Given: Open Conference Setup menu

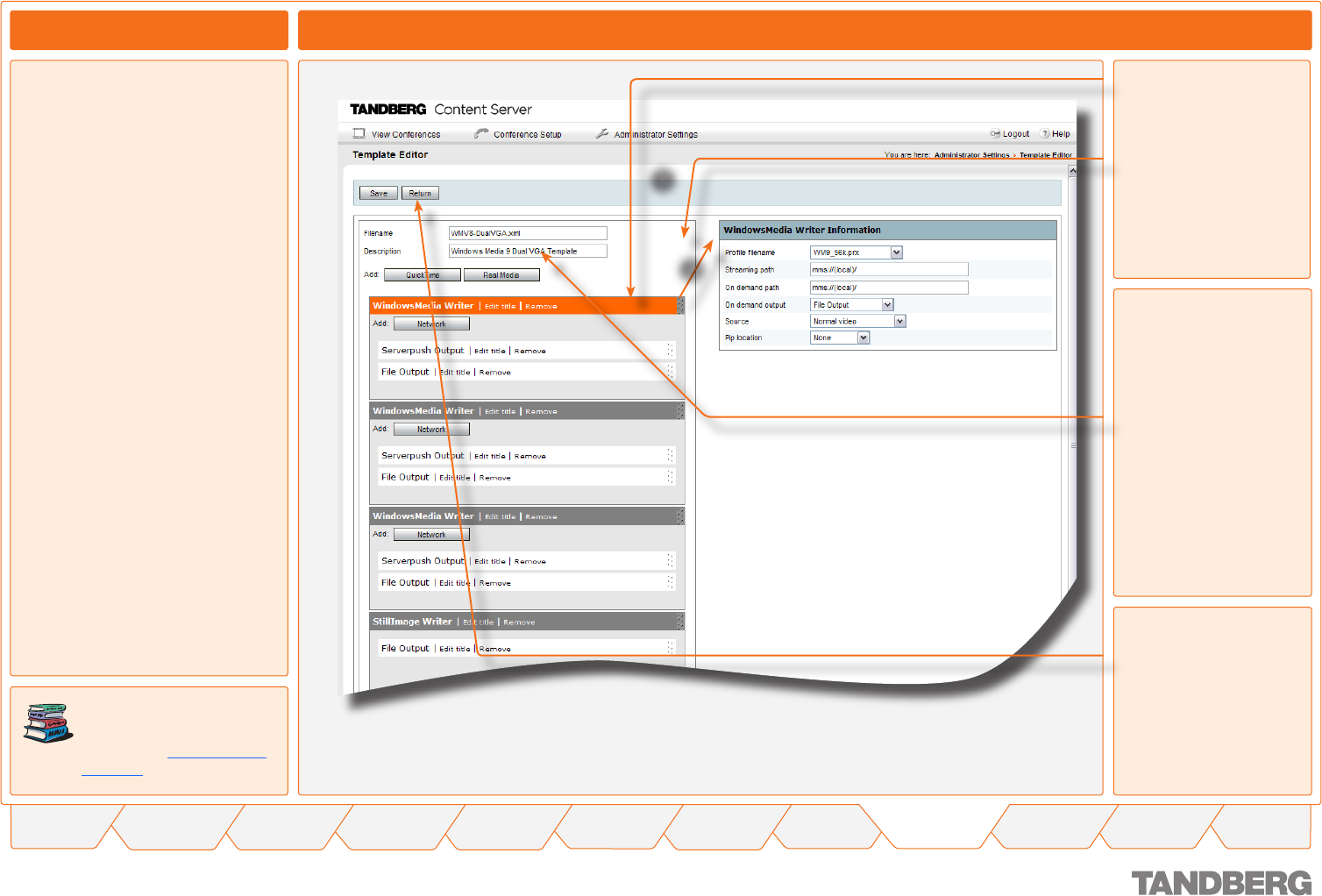Looking at the screenshot, I should click(528, 134).
